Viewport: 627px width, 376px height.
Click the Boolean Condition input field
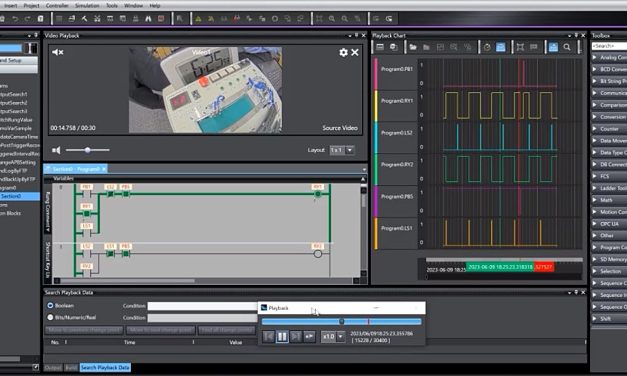coord(202,306)
